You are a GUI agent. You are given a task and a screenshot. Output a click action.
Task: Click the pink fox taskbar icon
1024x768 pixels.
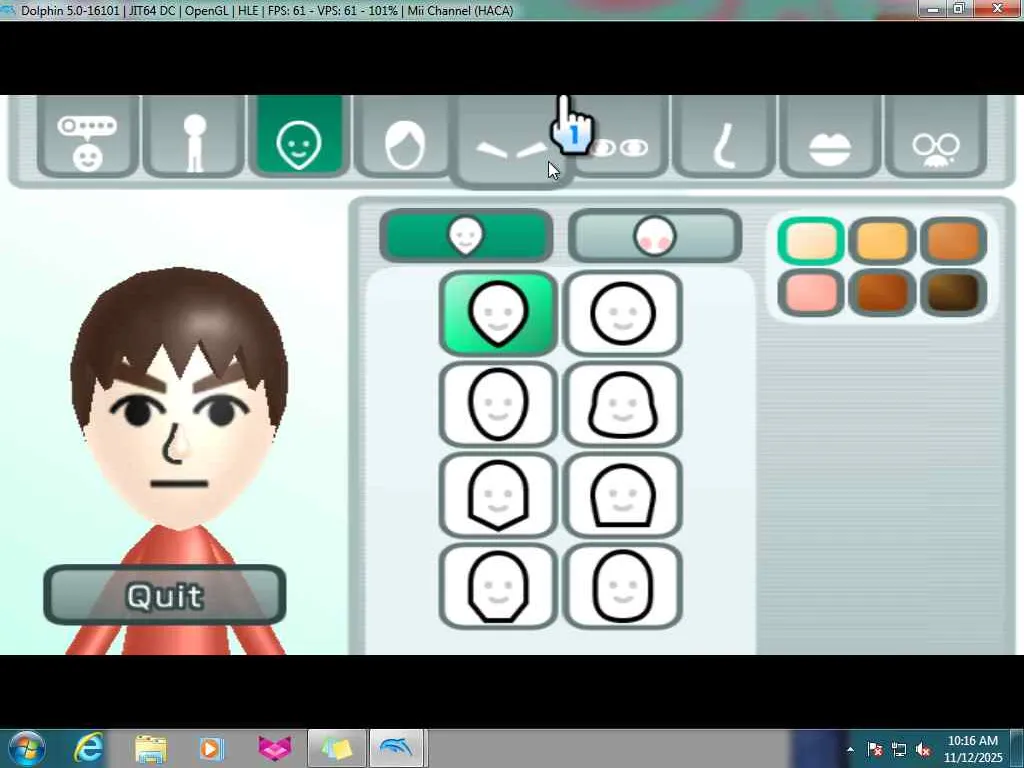click(275, 748)
